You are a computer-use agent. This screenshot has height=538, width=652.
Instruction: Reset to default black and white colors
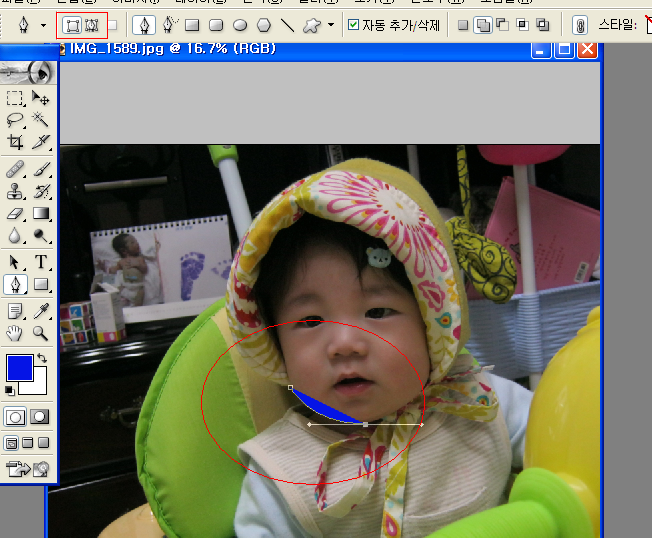tap(10, 390)
